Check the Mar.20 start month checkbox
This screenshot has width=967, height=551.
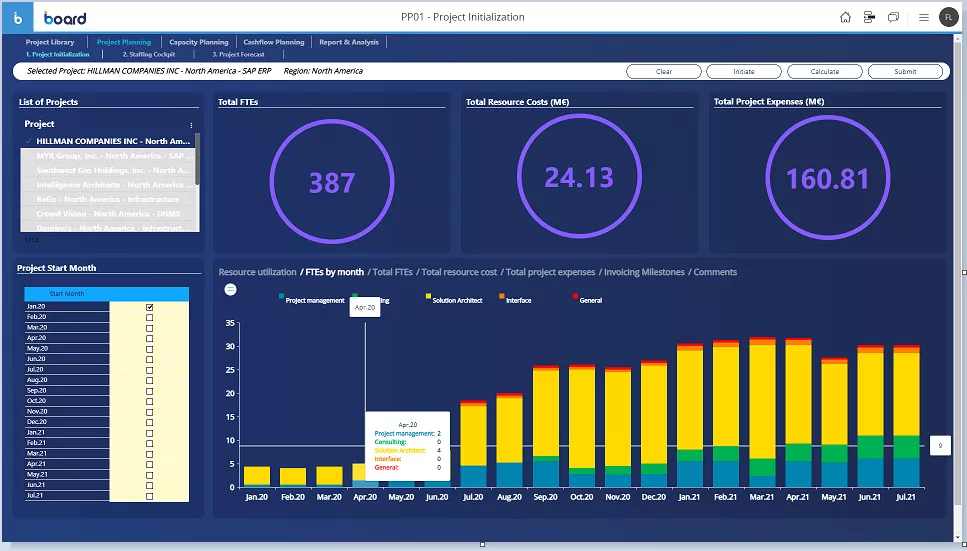149,328
